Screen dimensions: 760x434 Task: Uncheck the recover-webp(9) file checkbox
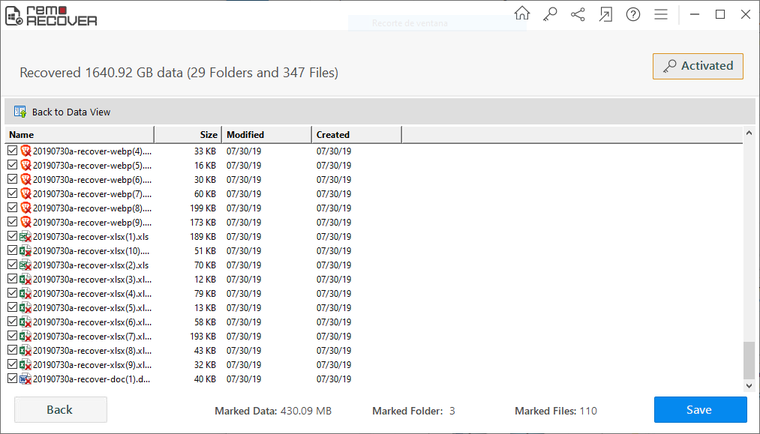tap(13, 222)
